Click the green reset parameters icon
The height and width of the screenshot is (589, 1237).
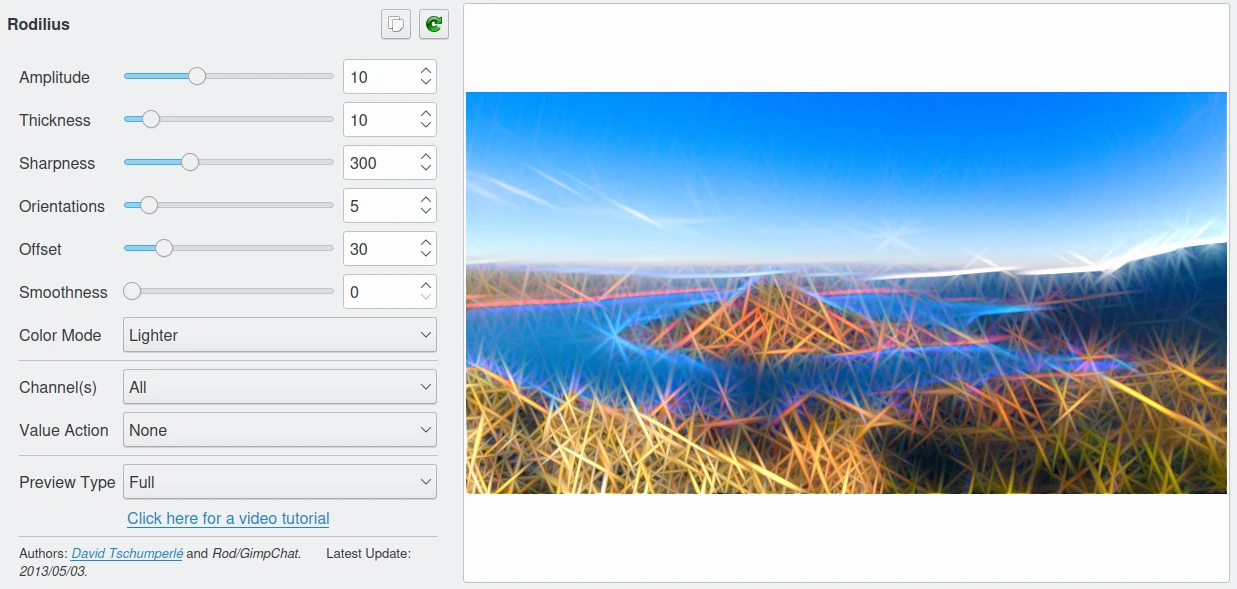coord(434,24)
